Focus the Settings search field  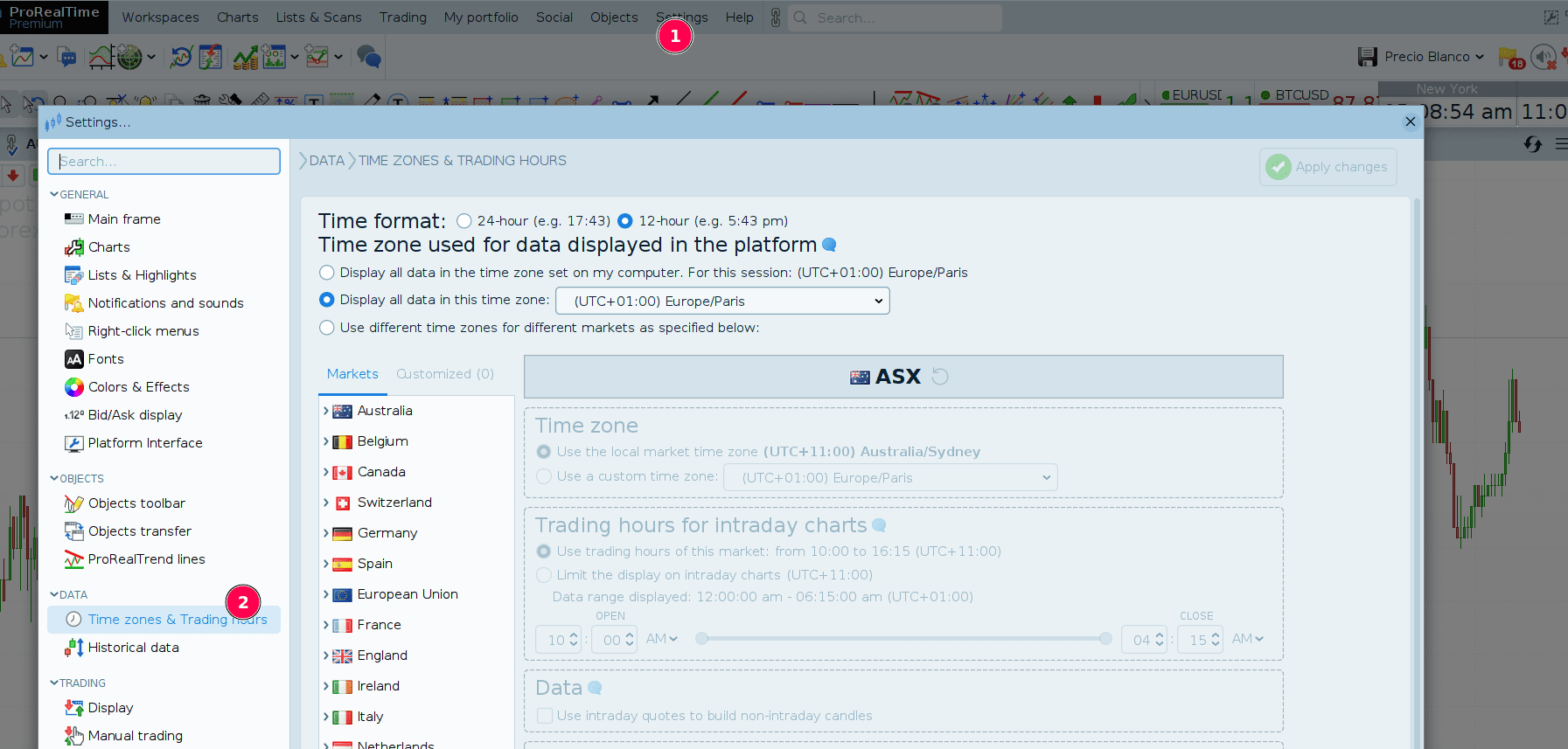pos(164,161)
